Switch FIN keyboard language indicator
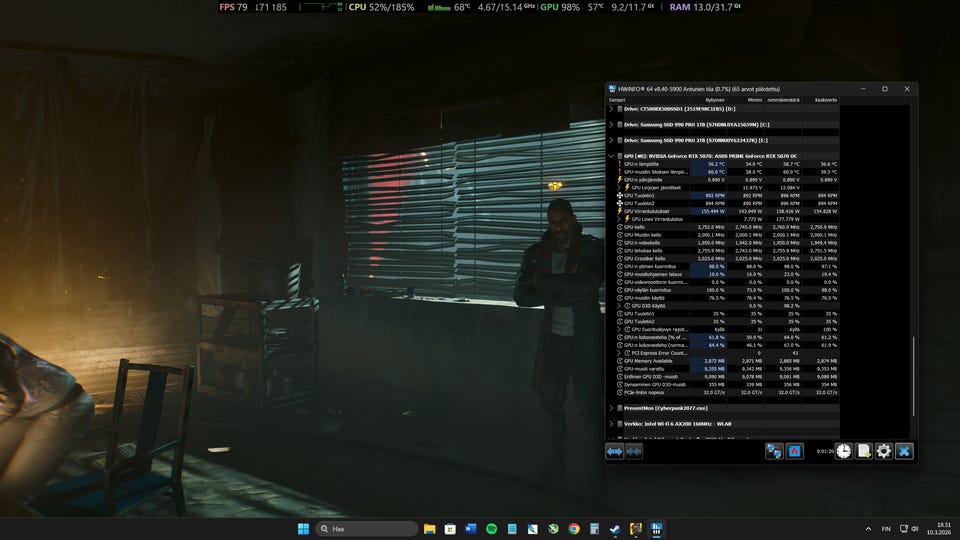Screen dimensions: 960x540 (x=886, y=529)
